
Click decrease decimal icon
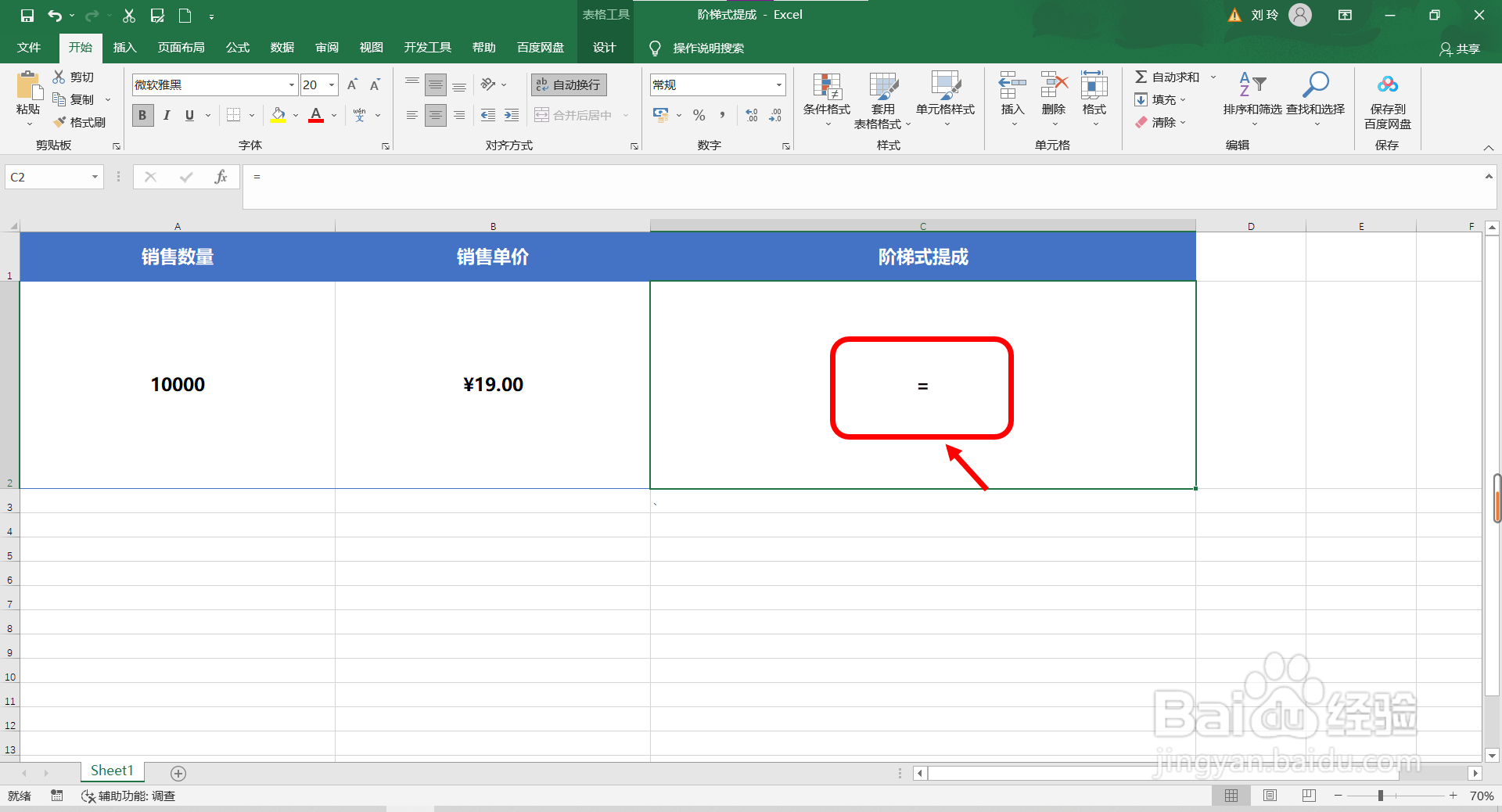click(x=775, y=115)
